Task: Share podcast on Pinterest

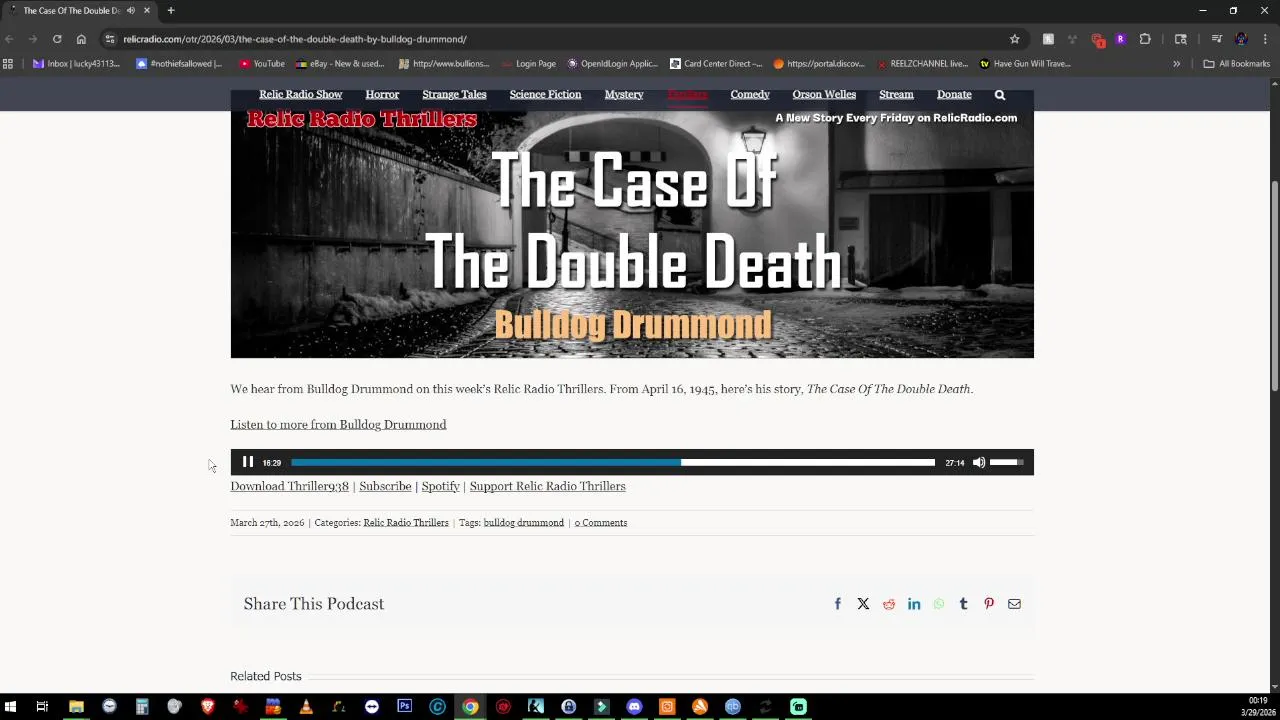Action: (989, 604)
